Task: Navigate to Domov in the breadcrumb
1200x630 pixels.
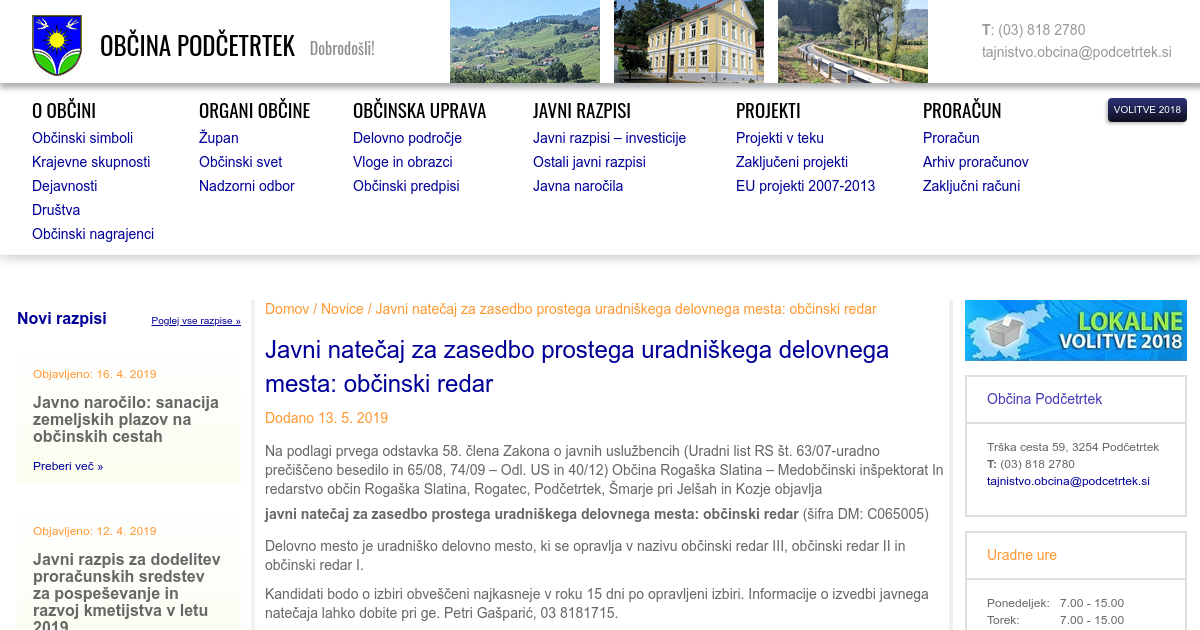Action: 287,309
